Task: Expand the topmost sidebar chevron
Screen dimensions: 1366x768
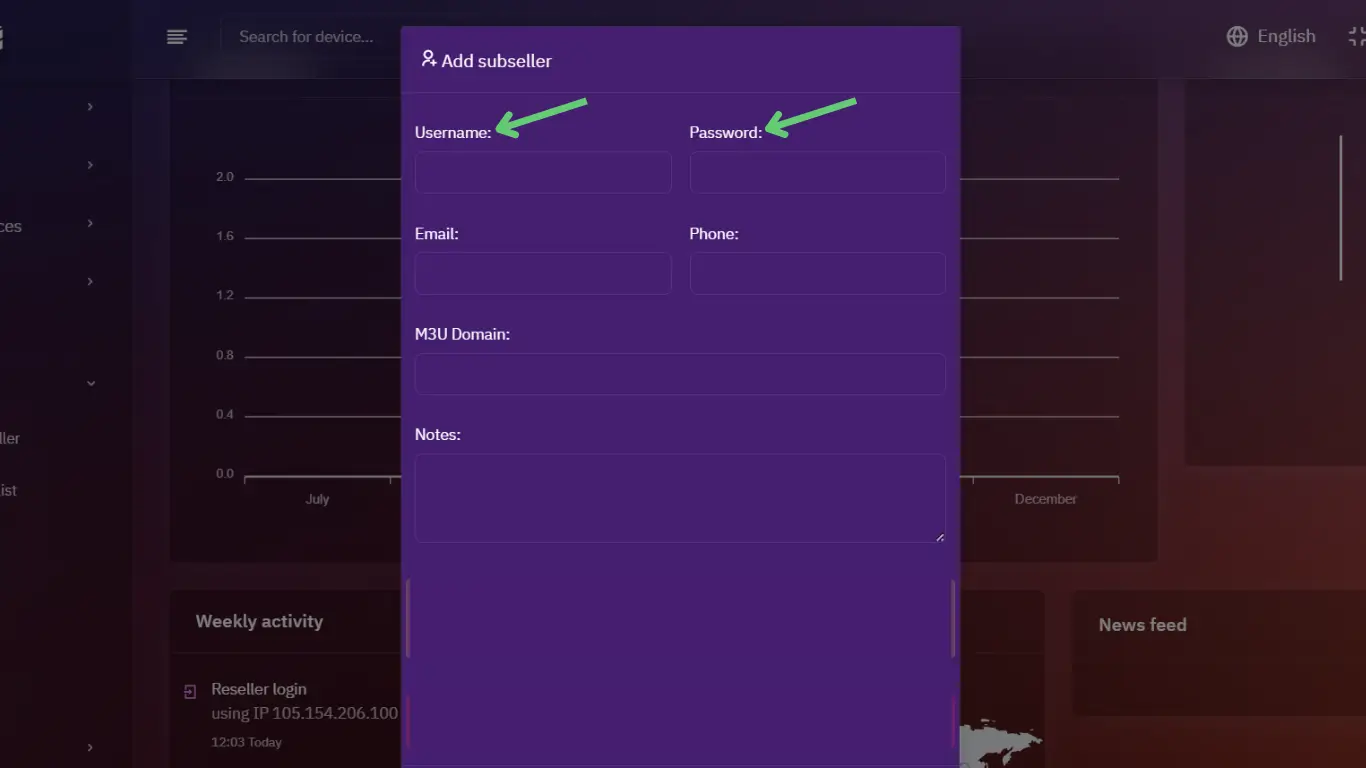Action: click(x=90, y=107)
